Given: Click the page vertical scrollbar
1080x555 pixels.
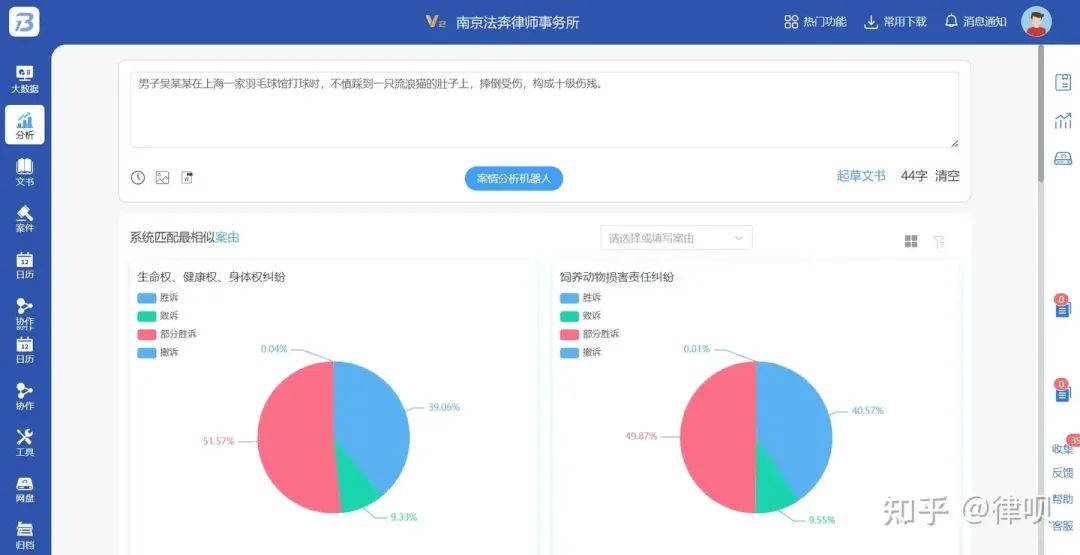Looking at the screenshot, I should (1041, 114).
